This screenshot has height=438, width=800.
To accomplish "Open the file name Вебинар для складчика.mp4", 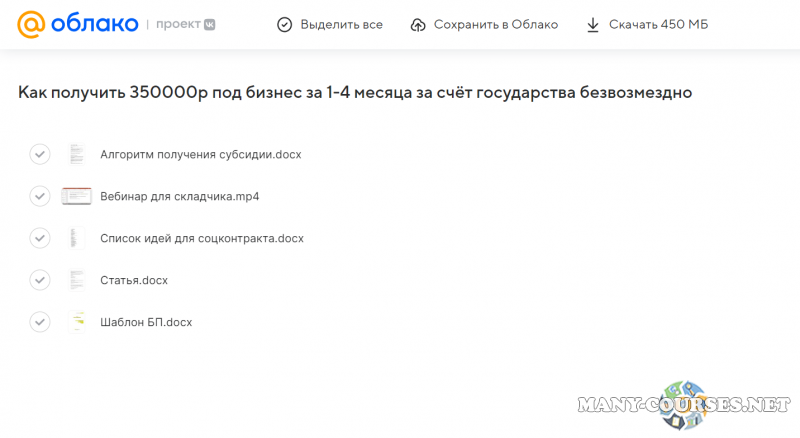I will 179,197.
